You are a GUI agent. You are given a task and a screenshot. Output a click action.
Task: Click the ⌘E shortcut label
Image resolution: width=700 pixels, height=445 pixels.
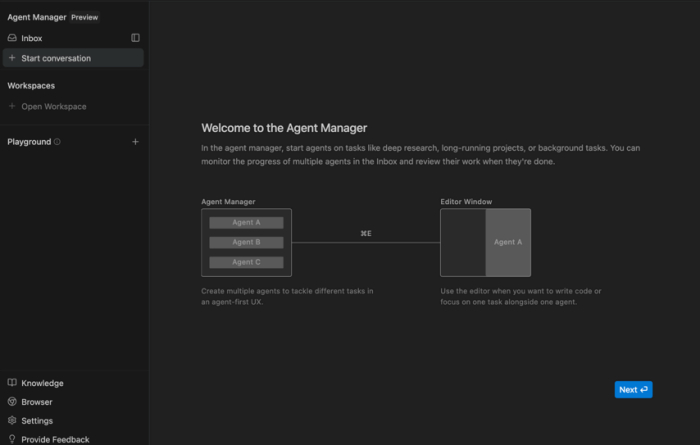[366, 233]
